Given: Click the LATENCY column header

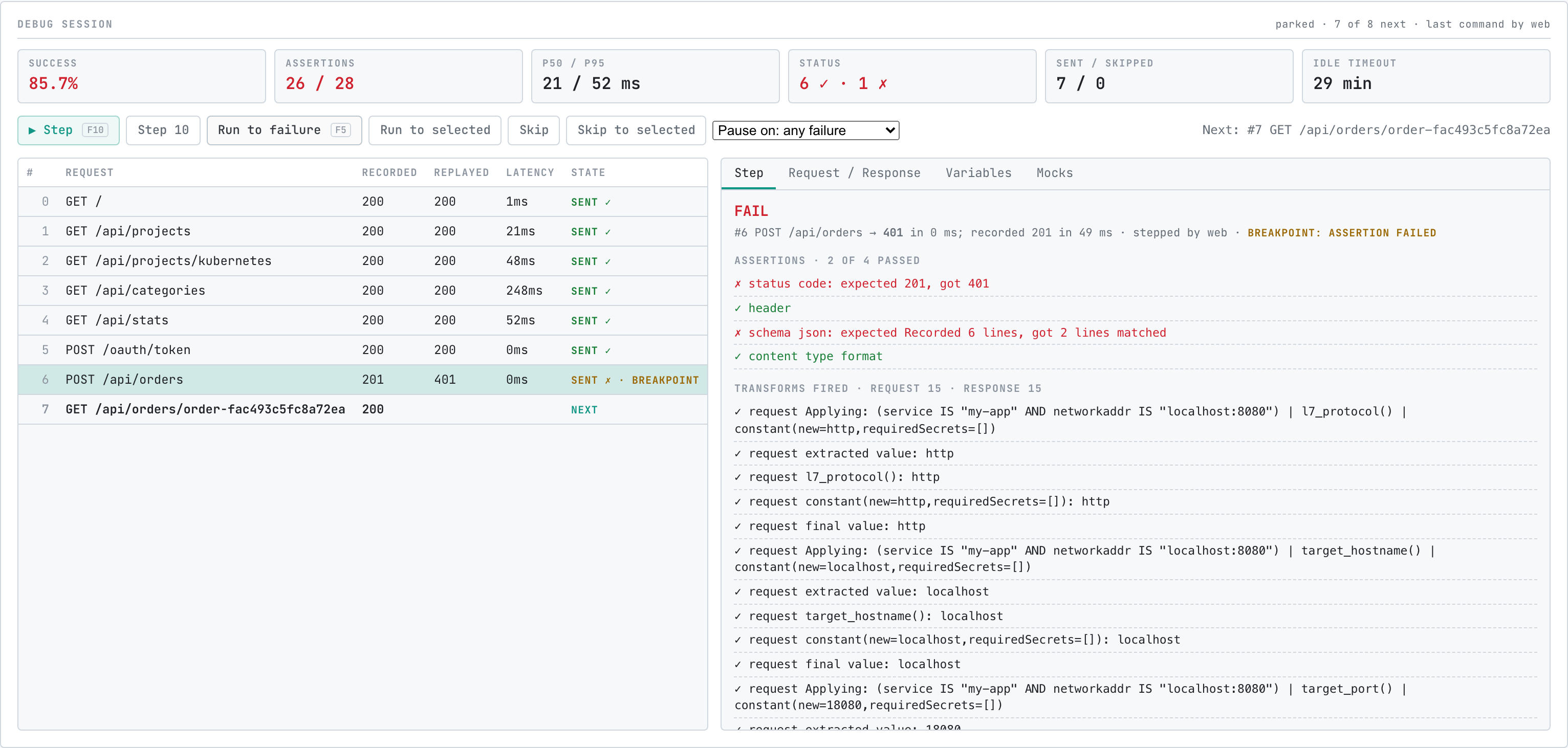Looking at the screenshot, I should 530,173.
